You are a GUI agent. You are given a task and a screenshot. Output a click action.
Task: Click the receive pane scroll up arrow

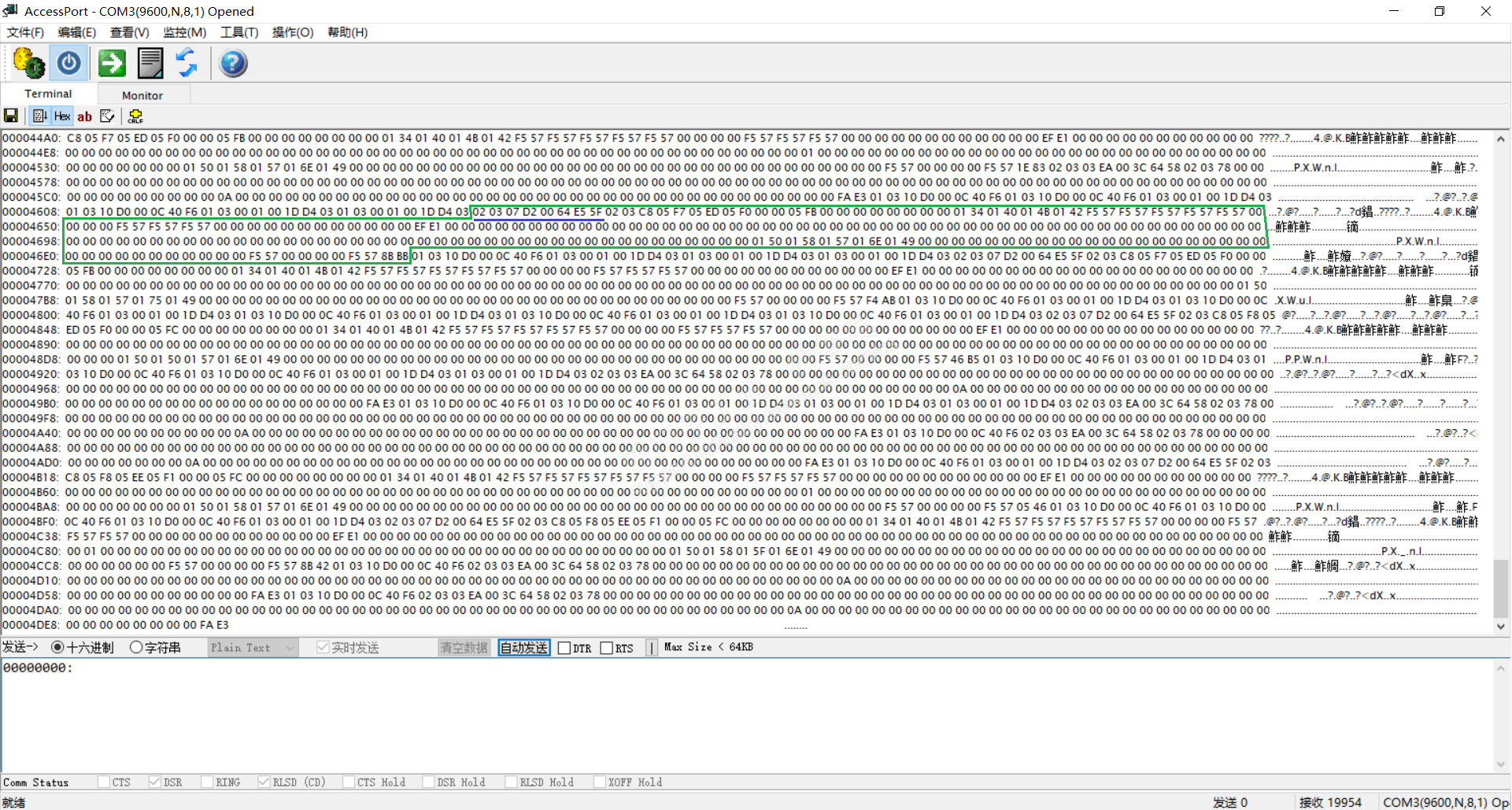[x=1501, y=139]
